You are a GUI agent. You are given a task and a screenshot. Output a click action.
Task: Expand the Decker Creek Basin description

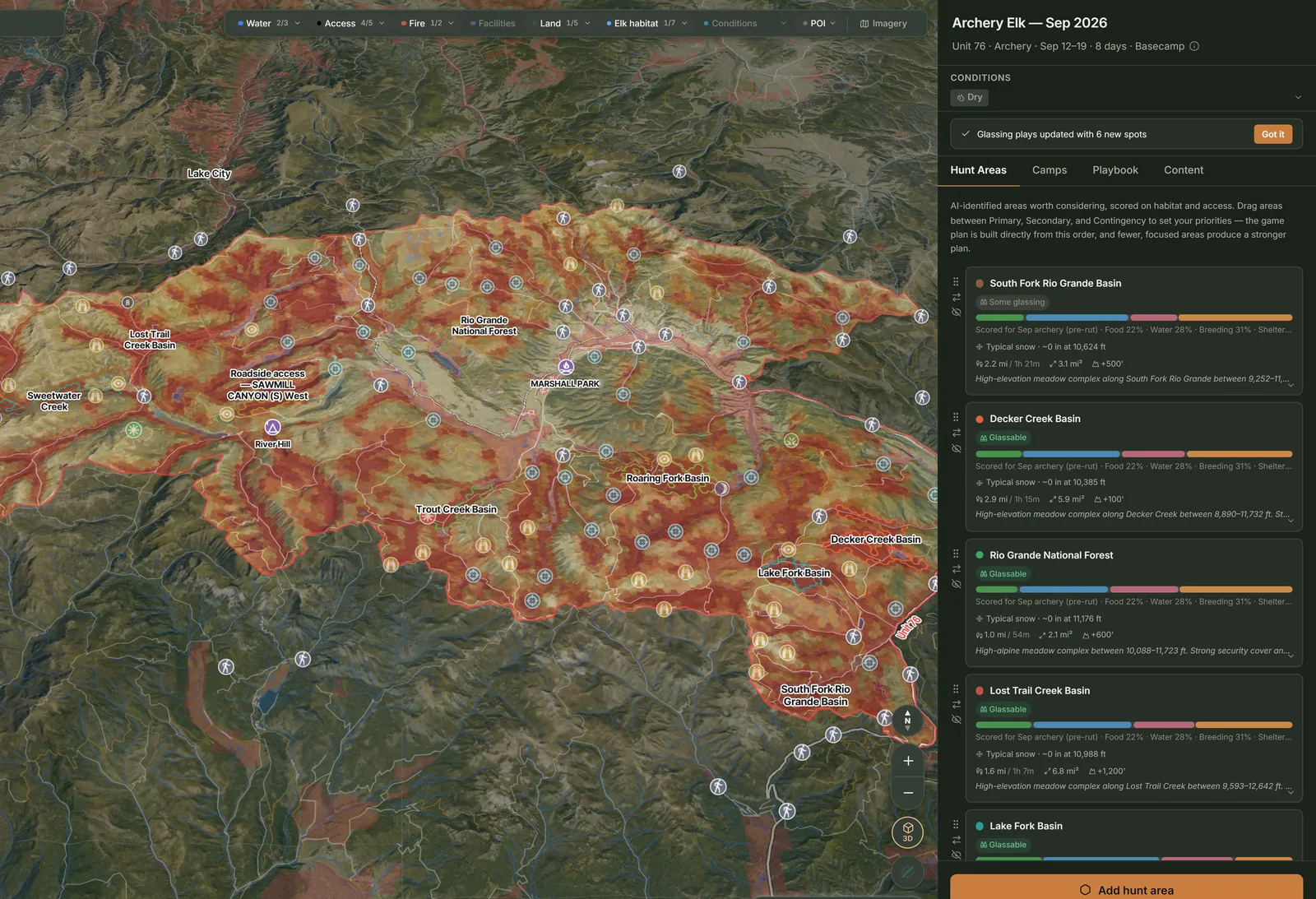(1291, 520)
